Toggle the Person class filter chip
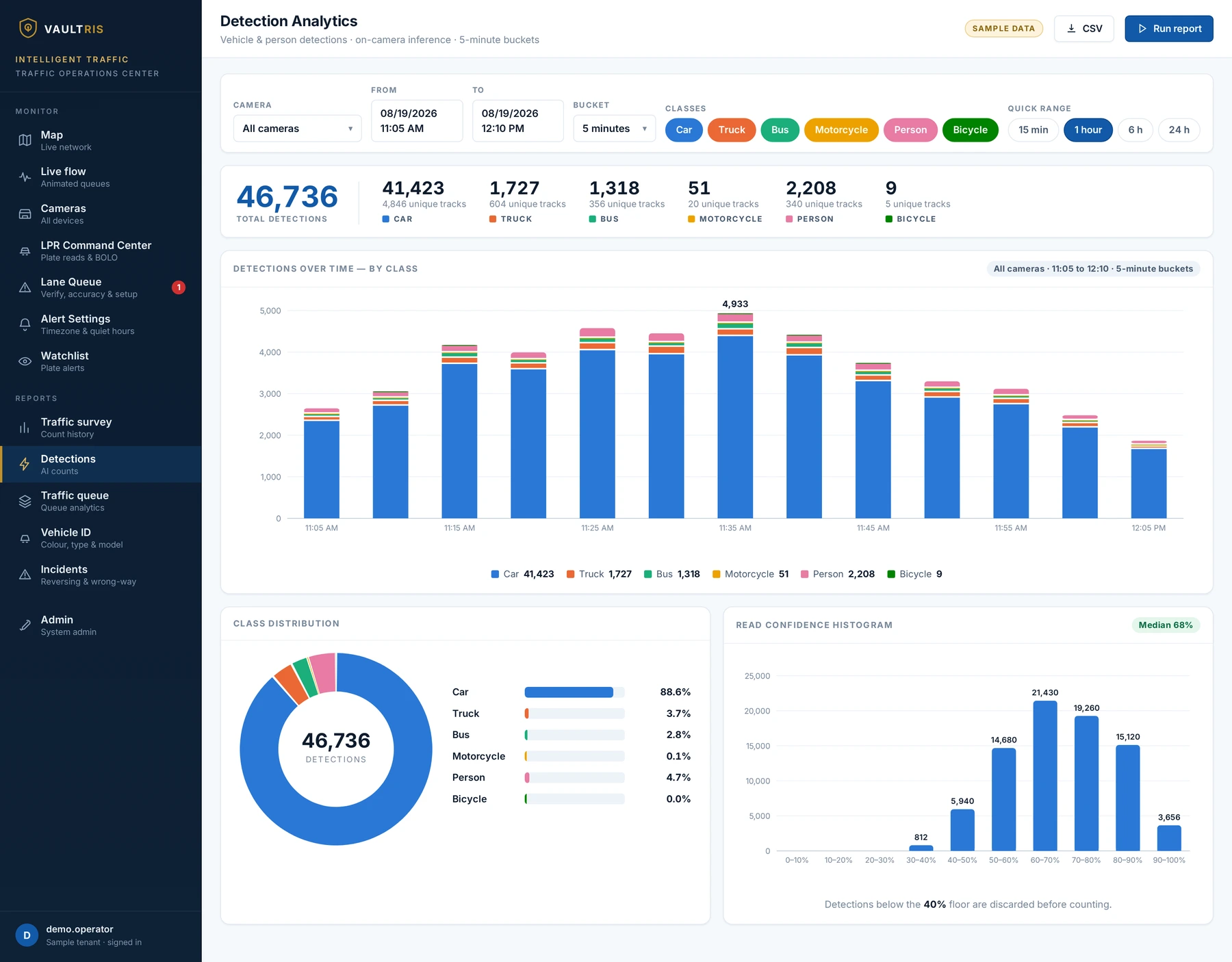The height and width of the screenshot is (962, 1232). click(910, 130)
